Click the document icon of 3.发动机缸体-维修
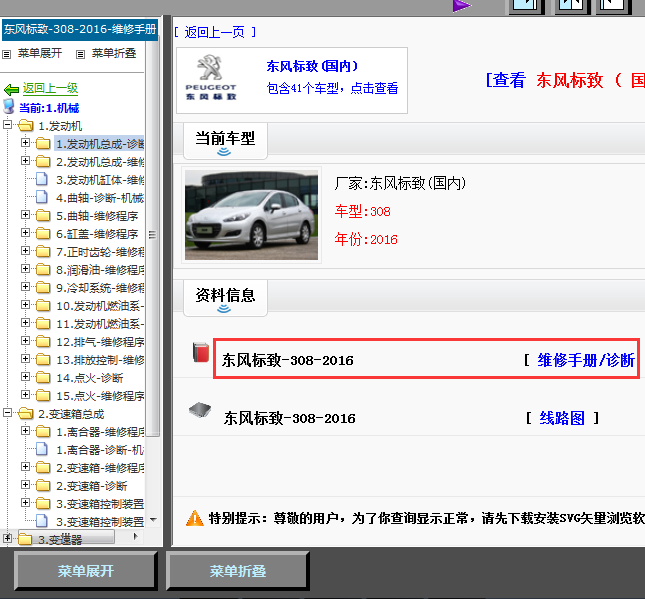The width and height of the screenshot is (645, 599). tap(42, 179)
